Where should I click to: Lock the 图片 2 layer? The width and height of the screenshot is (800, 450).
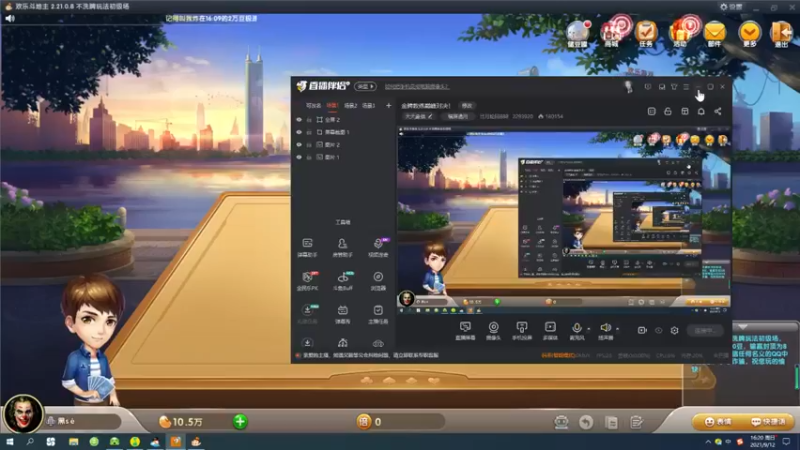(309, 145)
